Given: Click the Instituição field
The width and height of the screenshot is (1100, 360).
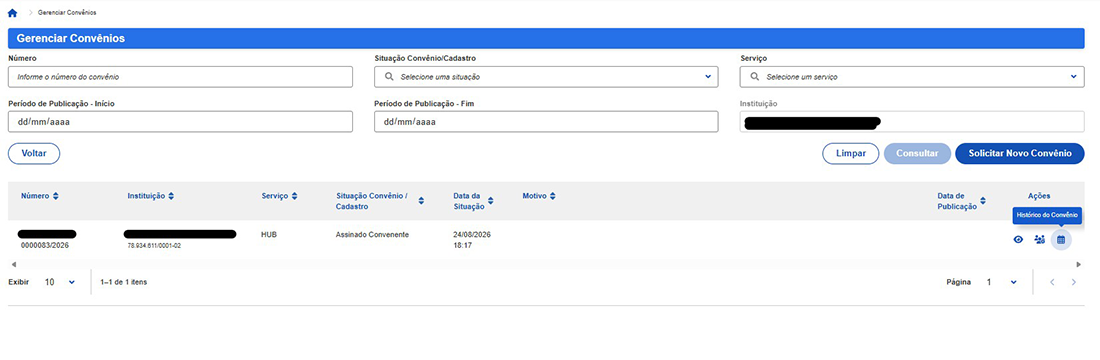Looking at the screenshot, I should [913, 121].
